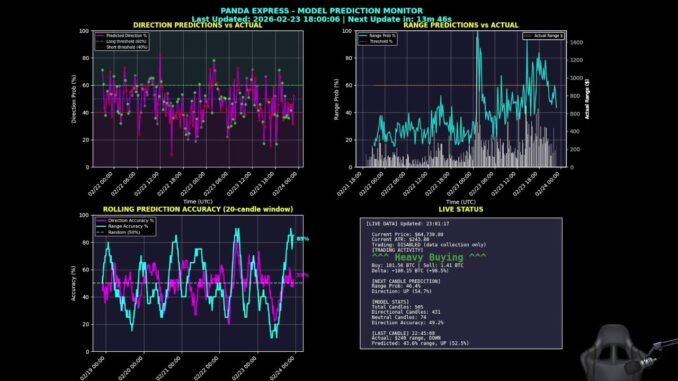
Task: Click the cyan range accuracy end-value label
Action: pos(303,239)
